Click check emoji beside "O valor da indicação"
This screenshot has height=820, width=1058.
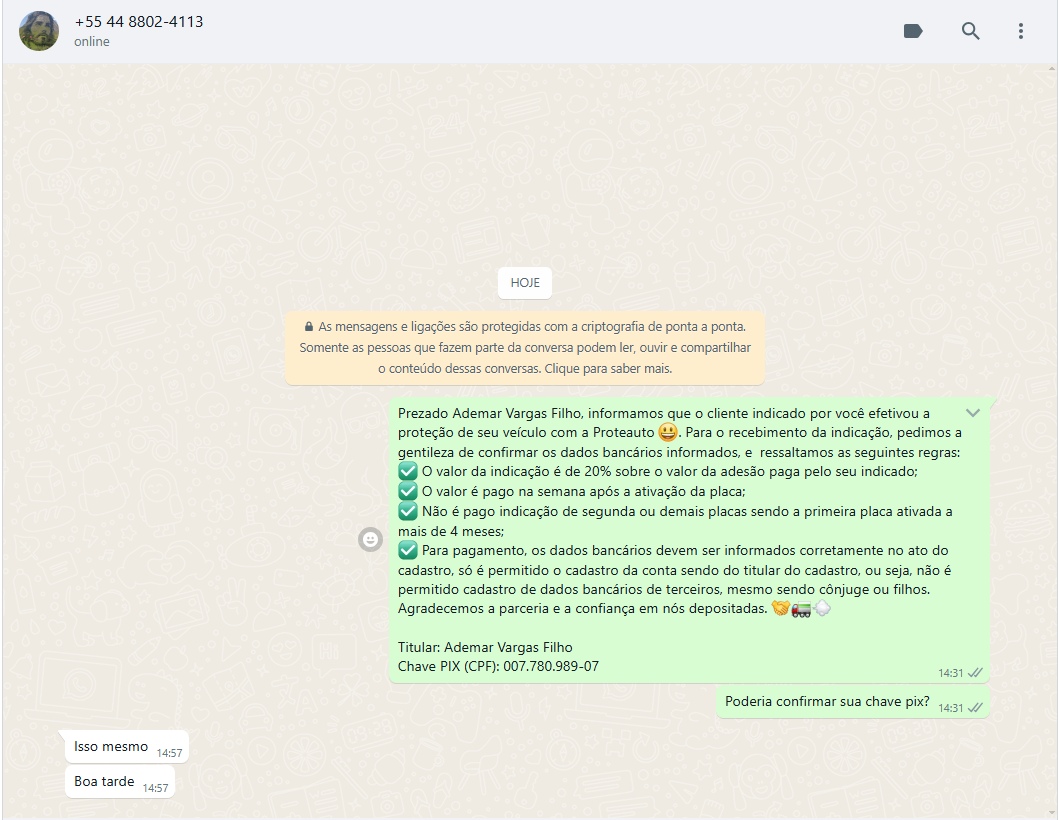pos(407,471)
